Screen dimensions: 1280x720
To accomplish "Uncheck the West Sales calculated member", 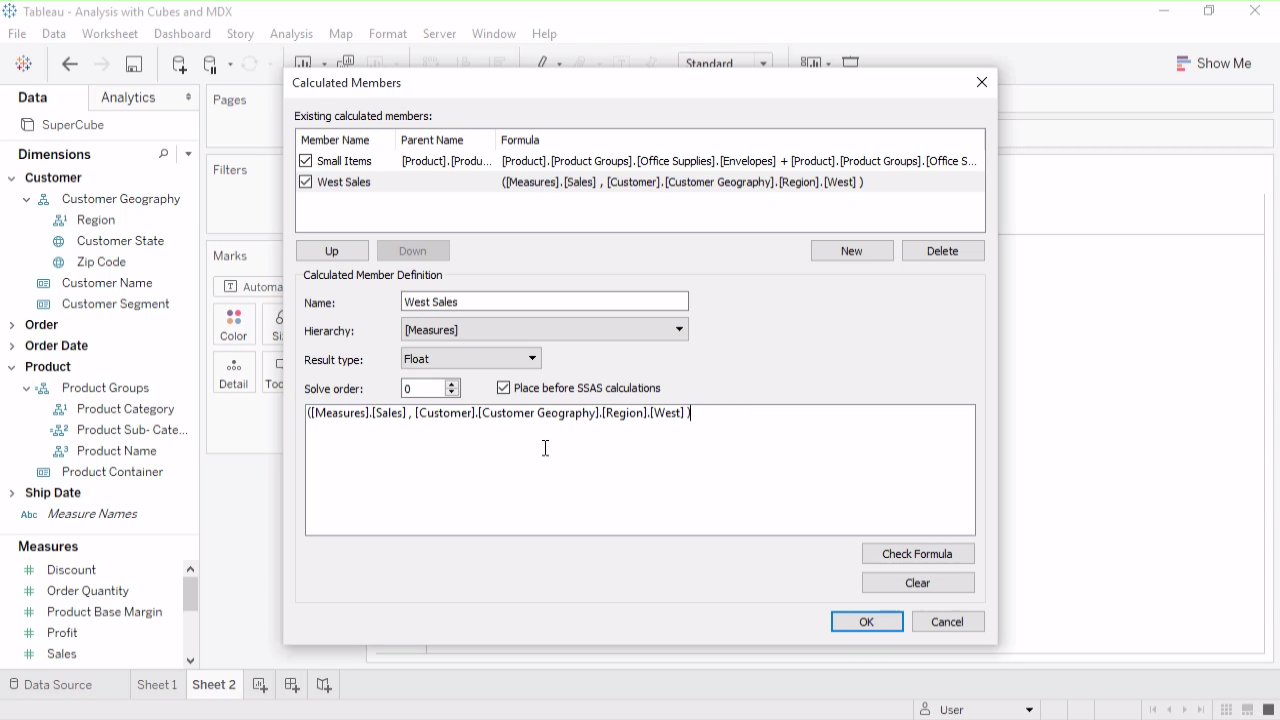I will [x=306, y=182].
